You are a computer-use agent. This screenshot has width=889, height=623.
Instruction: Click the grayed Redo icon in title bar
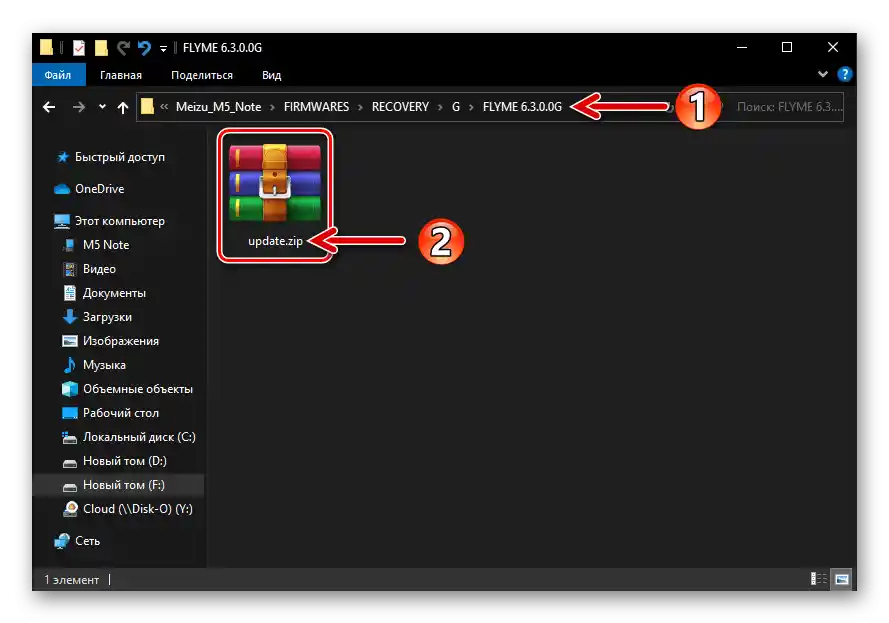point(123,48)
